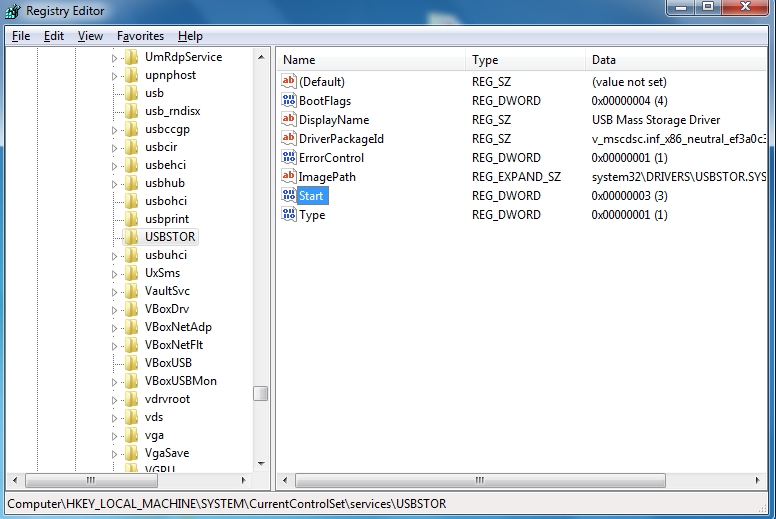Click the values pane horizontal scroll thumb
The width and height of the screenshot is (776, 519).
[x=480, y=480]
